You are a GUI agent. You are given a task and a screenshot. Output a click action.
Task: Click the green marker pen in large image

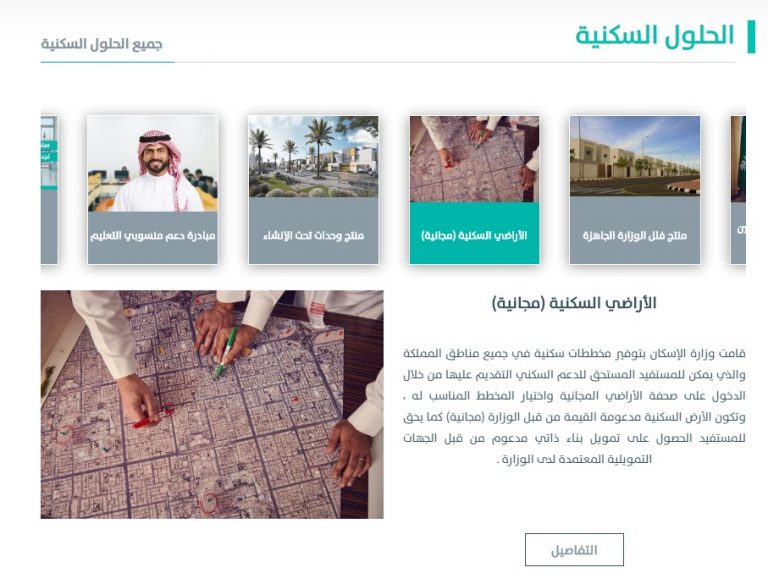227,352
